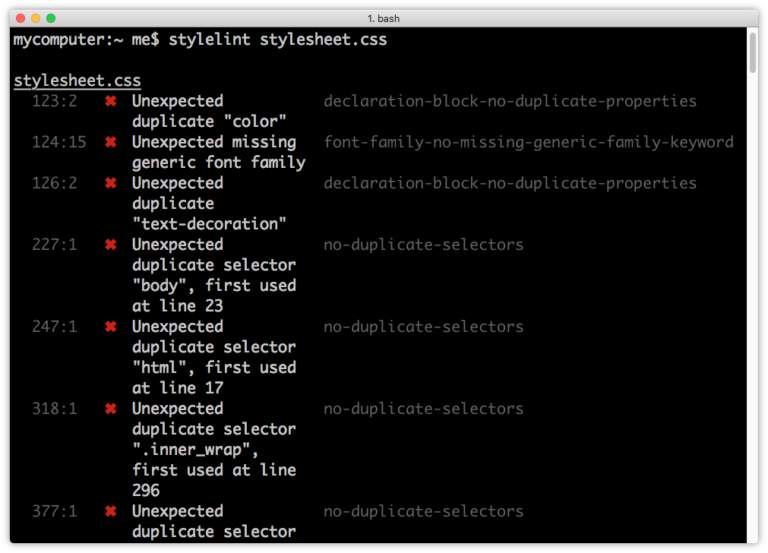The image size is (768, 553).
Task: Zoom the terminal using the green button
Action: click(51, 18)
